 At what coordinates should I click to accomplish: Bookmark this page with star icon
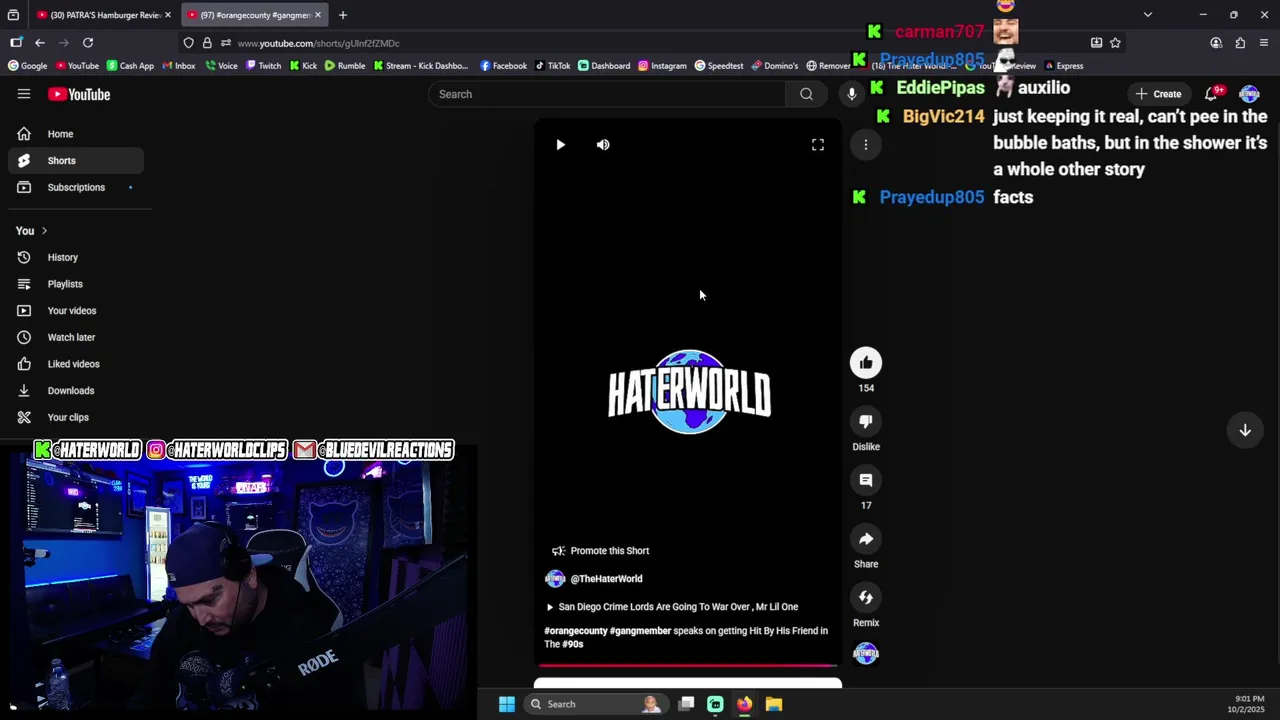1115,43
